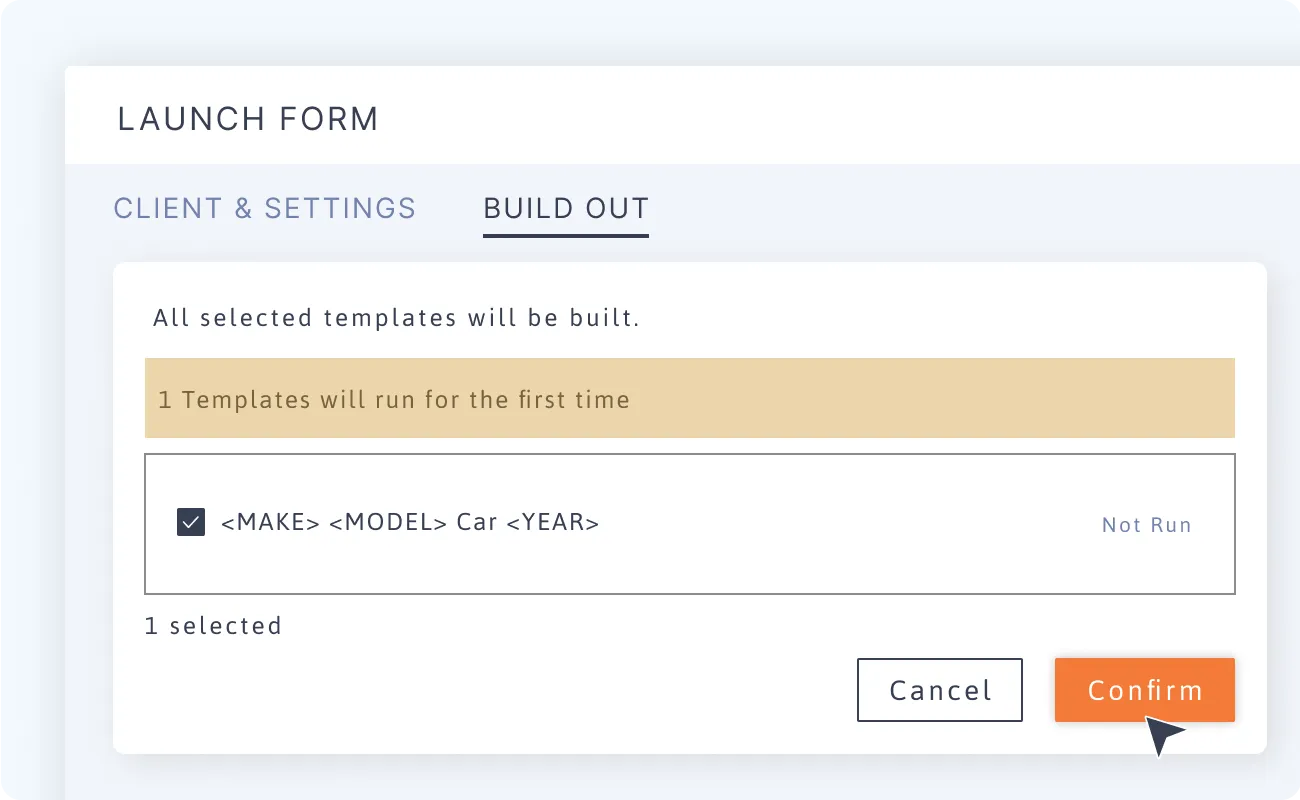Open BUILD OUT view via its tab

pos(565,208)
